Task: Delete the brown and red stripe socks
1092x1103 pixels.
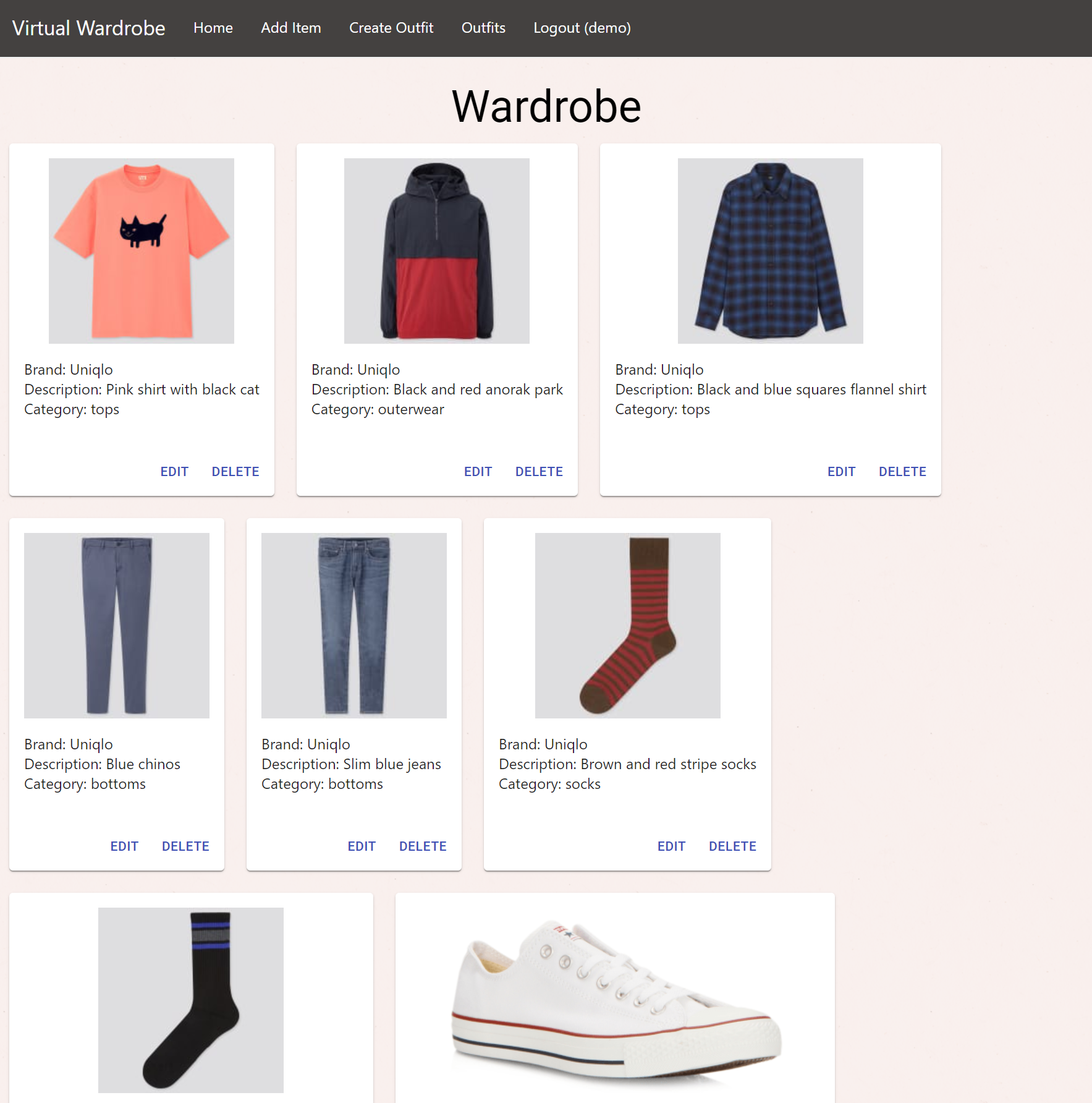Action: click(732, 846)
